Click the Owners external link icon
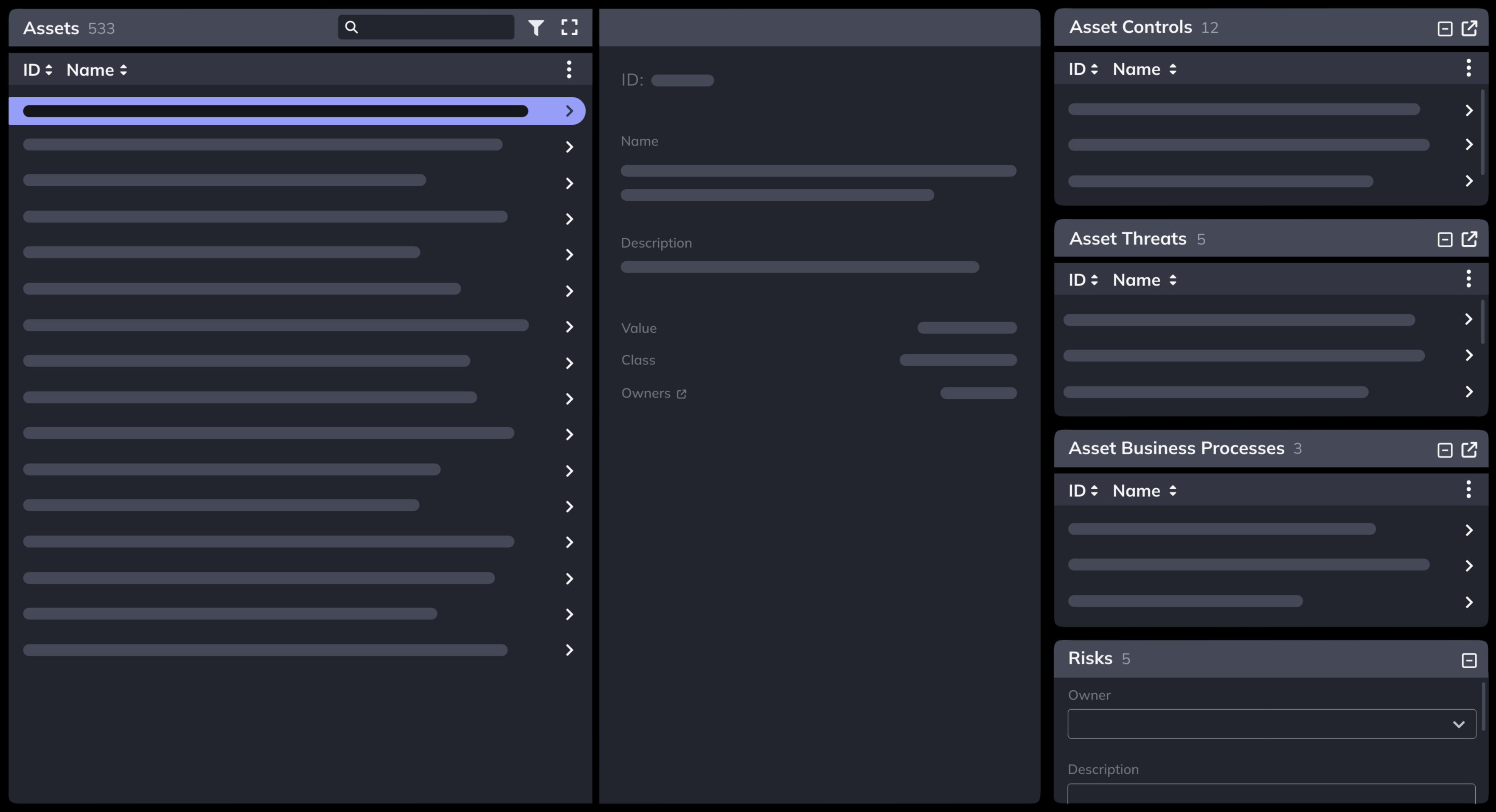Viewport: 1496px width, 812px height. click(x=682, y=394)
